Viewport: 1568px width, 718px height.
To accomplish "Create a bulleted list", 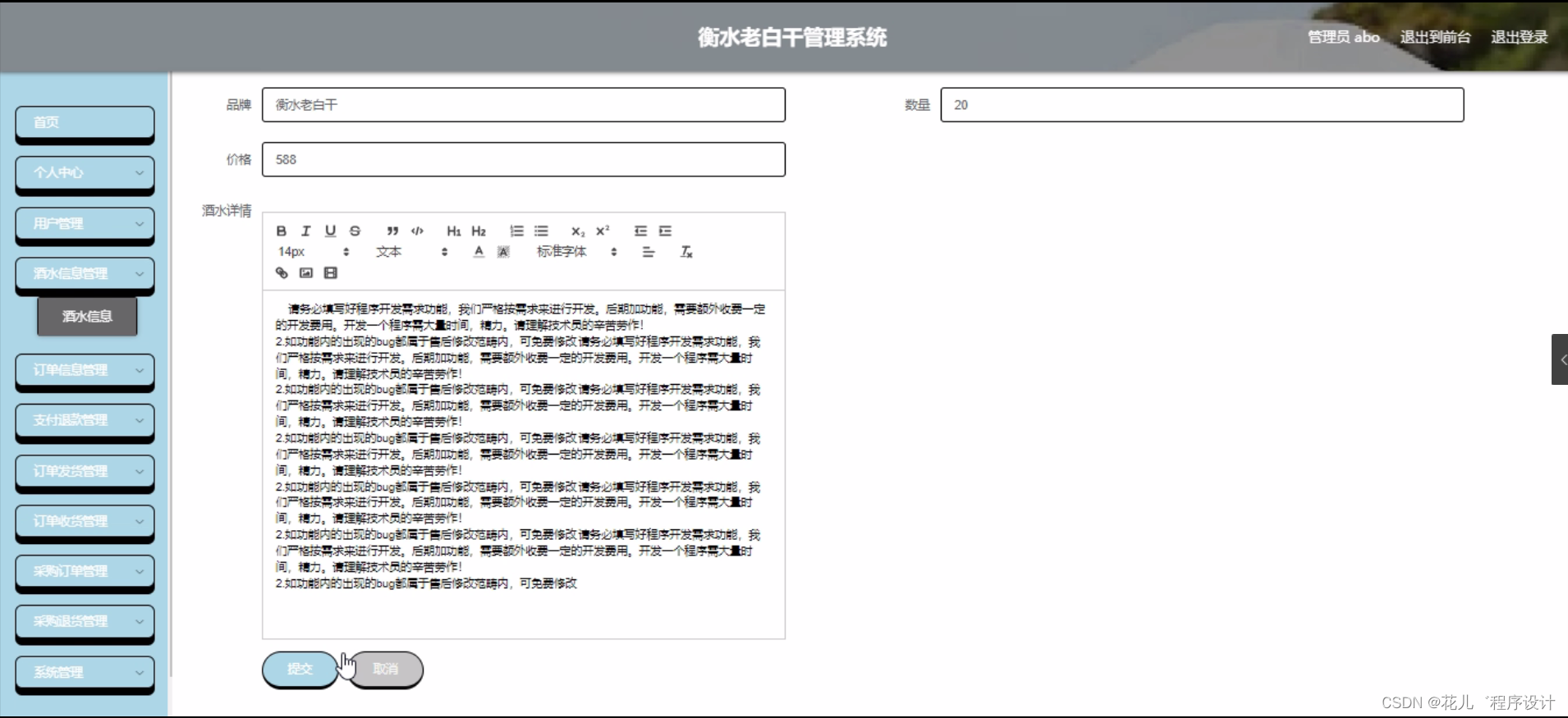I will pos(541,231).
